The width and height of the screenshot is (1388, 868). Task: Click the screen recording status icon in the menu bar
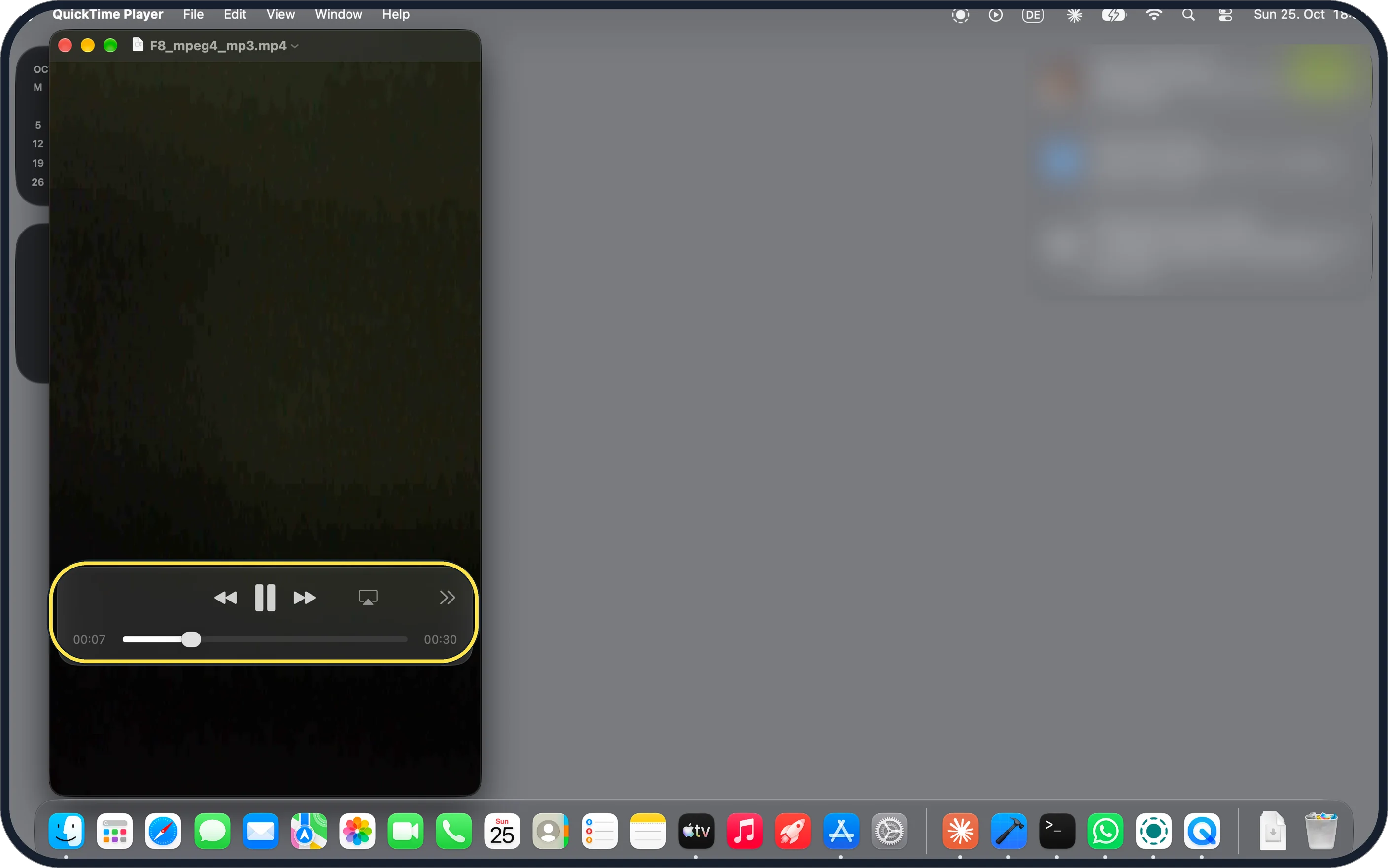[x=960, y=15]
